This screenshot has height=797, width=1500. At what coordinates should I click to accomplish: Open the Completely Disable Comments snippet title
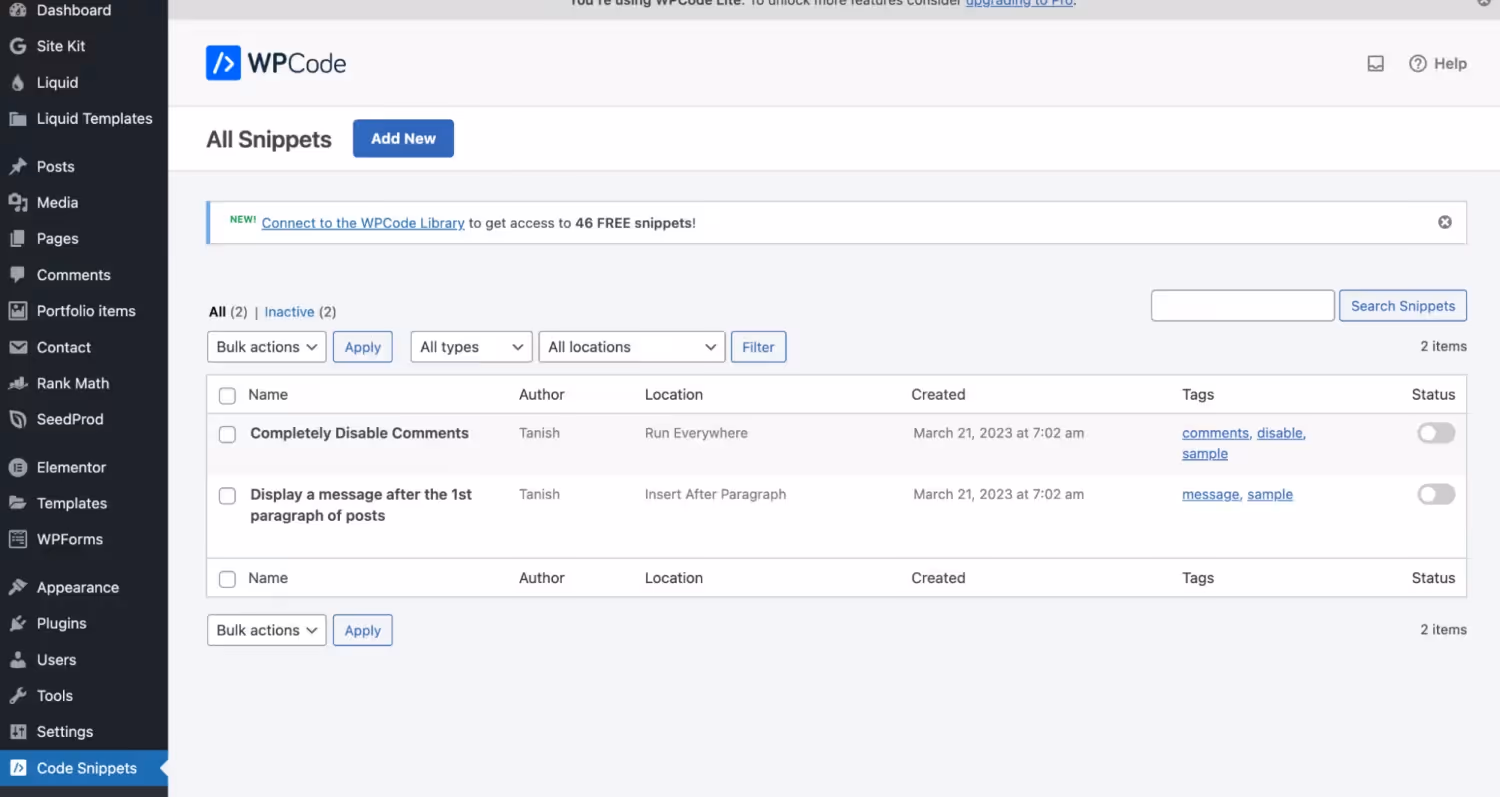click(x=359, y=433)
